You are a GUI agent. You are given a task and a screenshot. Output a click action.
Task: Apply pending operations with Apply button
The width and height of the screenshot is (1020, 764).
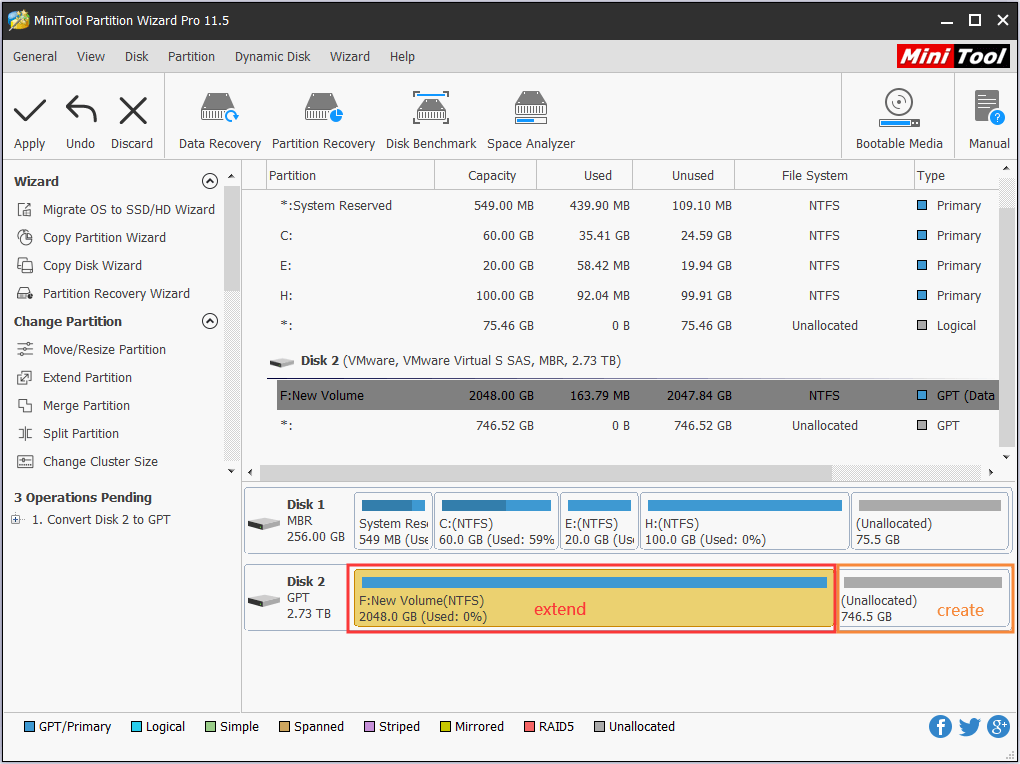29,122
